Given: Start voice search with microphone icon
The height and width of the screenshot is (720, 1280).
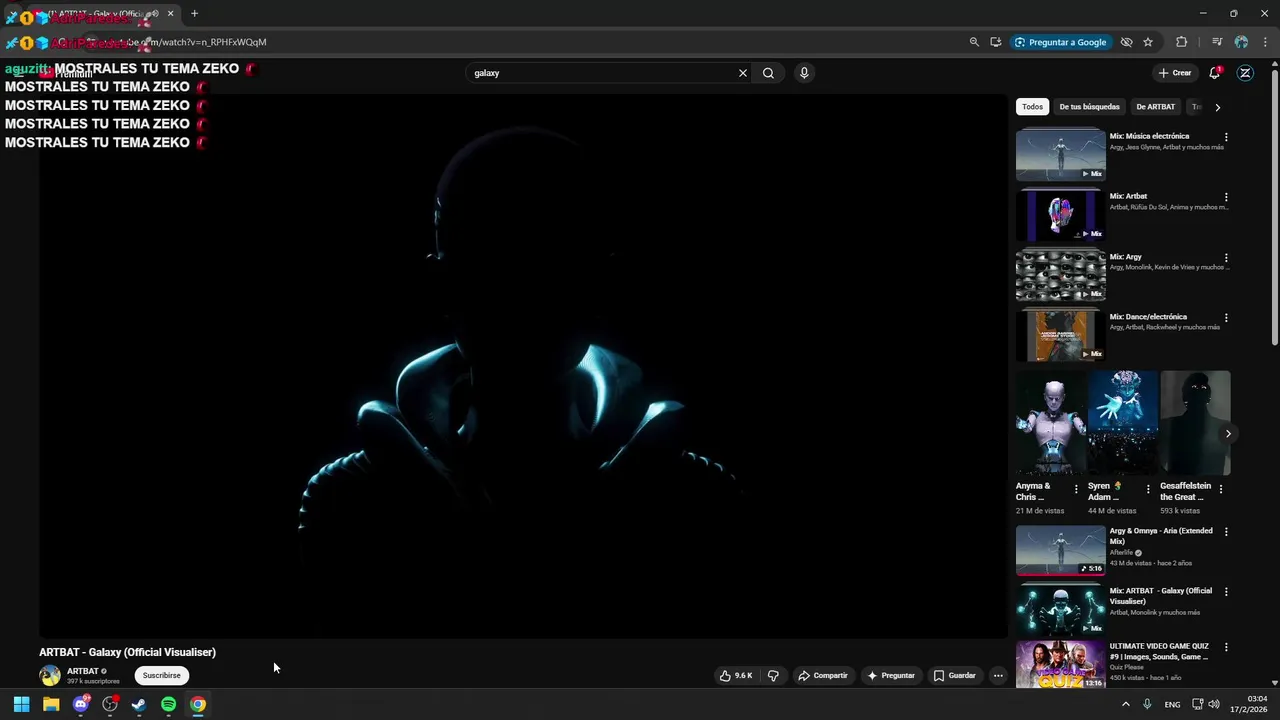Looking at the screenshot, I should click(x=804, y=73).
